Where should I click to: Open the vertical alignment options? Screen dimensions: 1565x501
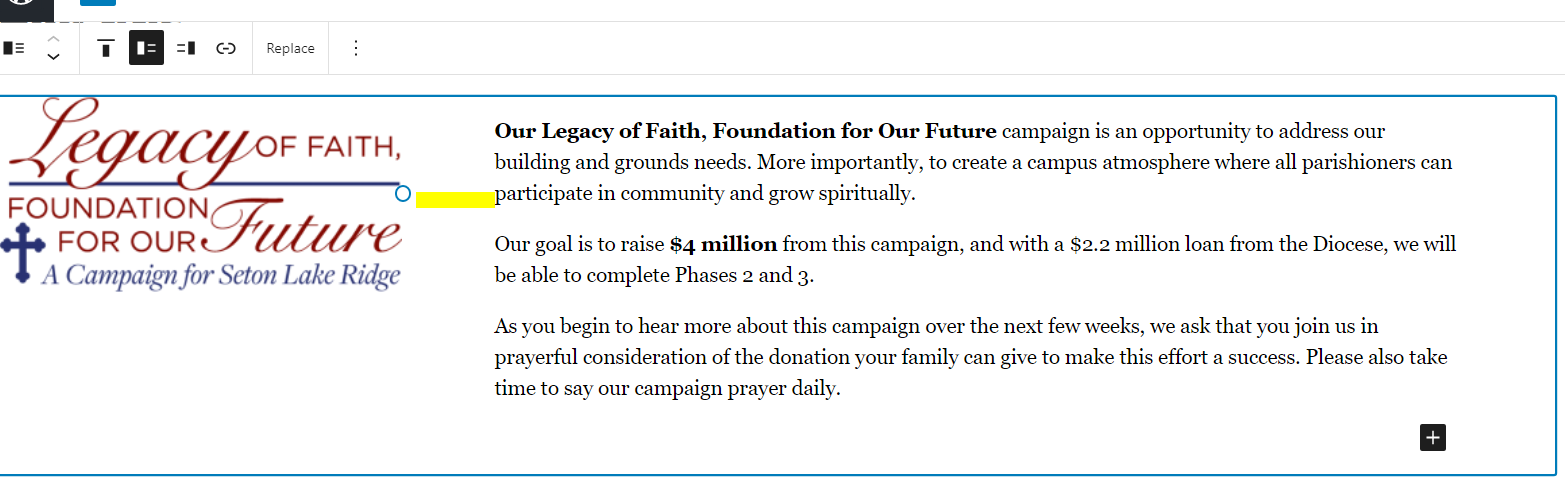click(x=106, y=48)
